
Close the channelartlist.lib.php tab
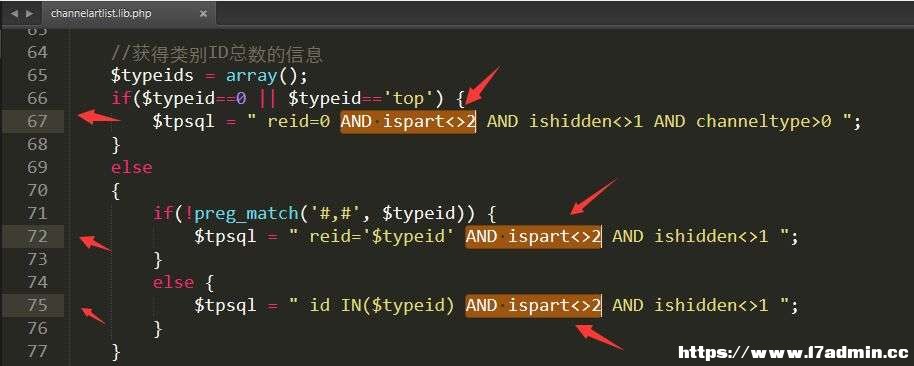pos(203,13)
